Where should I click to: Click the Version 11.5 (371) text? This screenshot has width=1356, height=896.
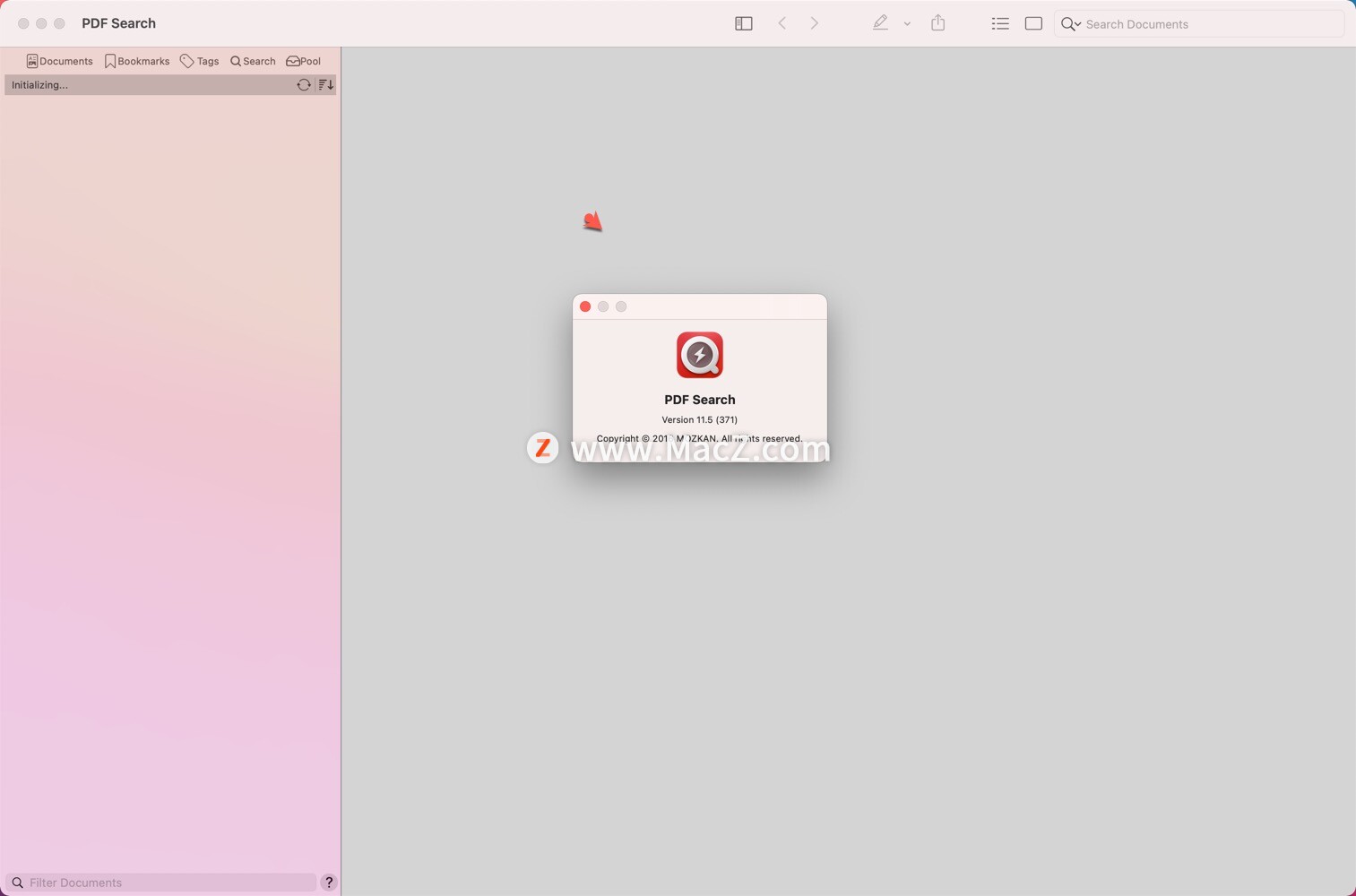click(x=700, y=419)
